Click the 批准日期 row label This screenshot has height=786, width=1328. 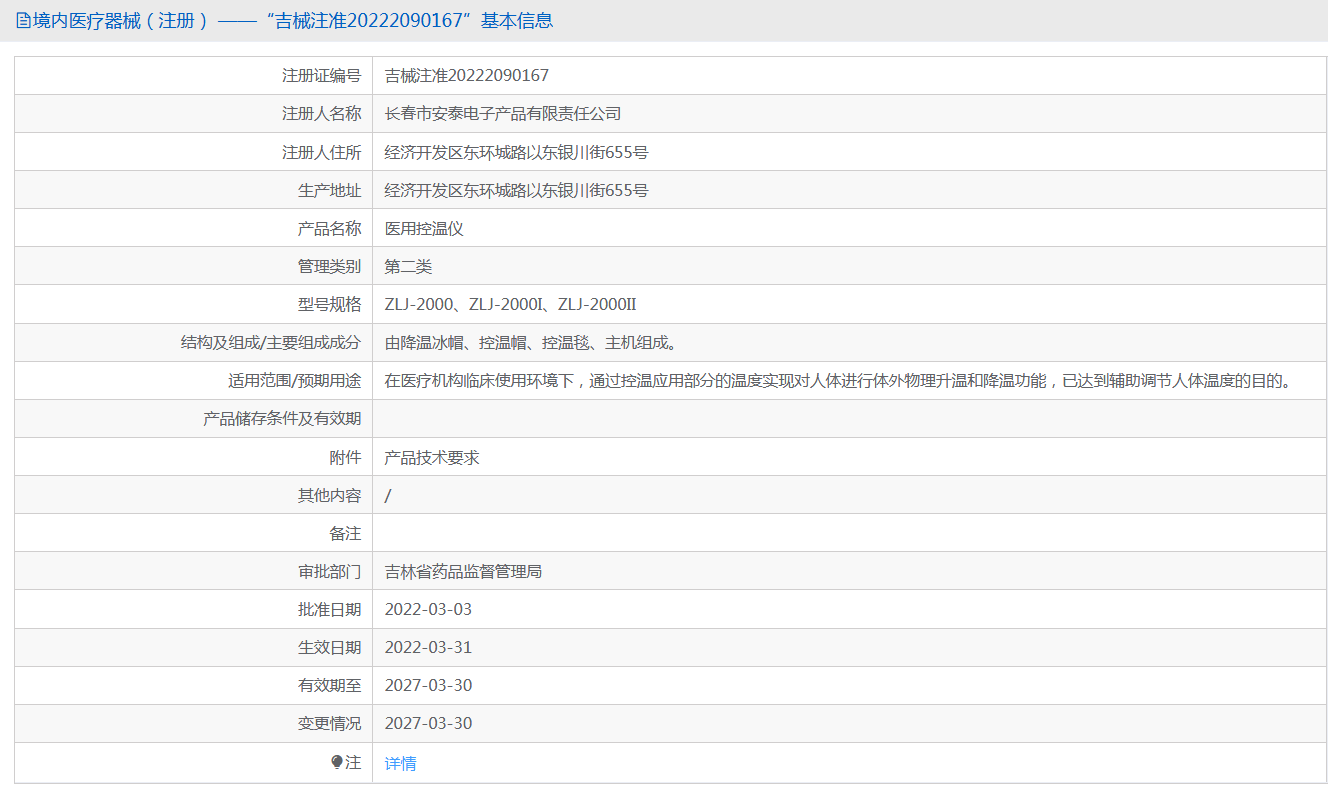(329, 609)
